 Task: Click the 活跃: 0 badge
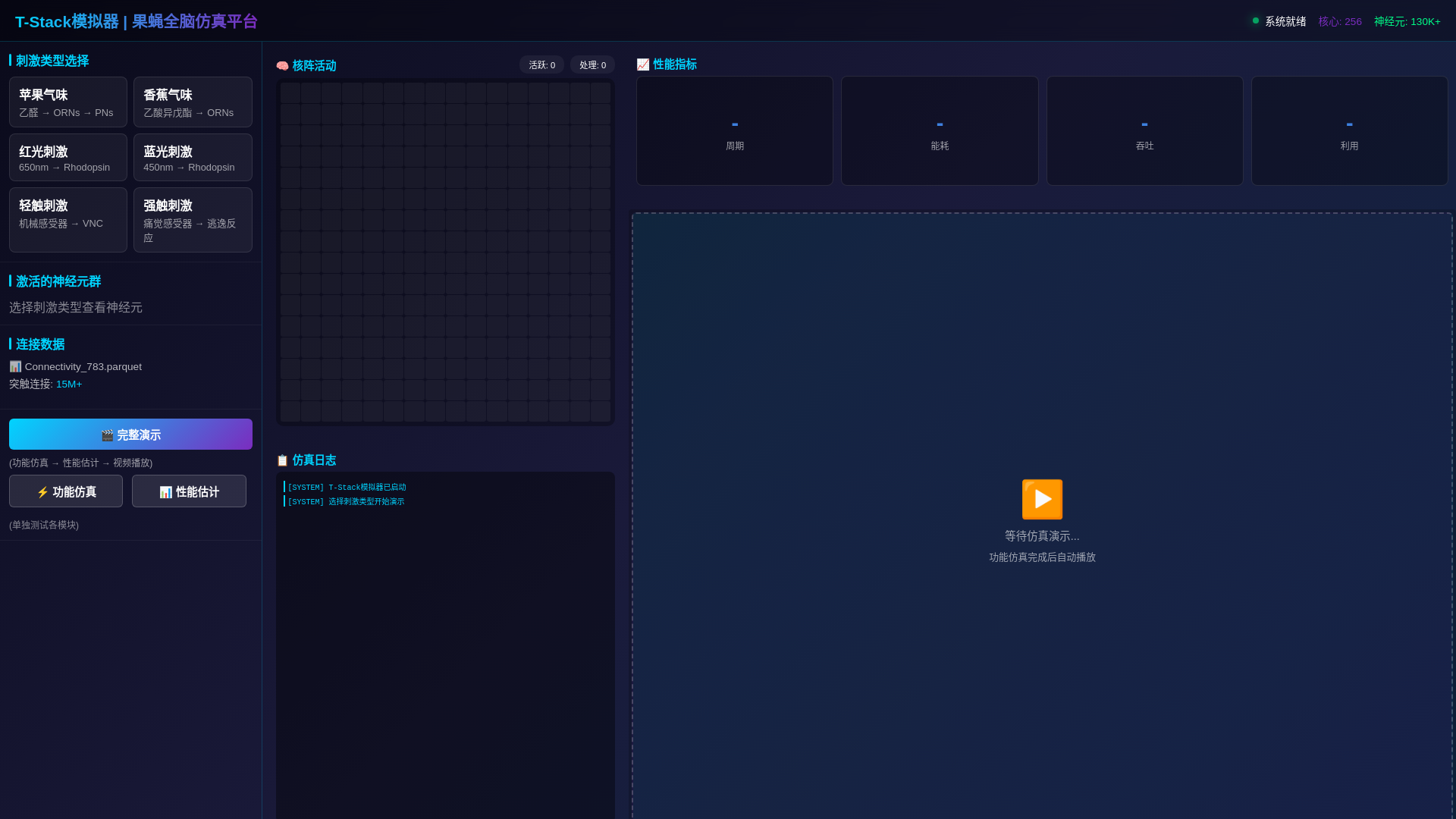[x=541, y=65]
